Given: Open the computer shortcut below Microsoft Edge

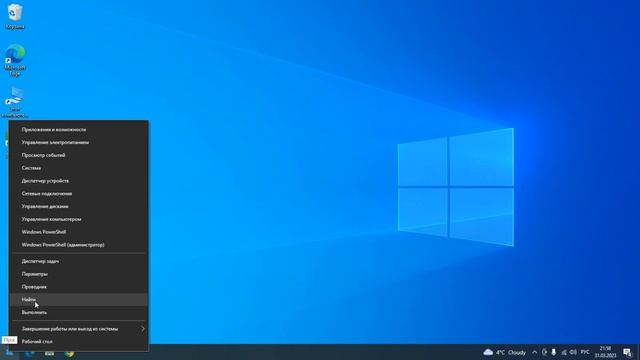Looking at the screenshot, I should [x=15, y=102].
